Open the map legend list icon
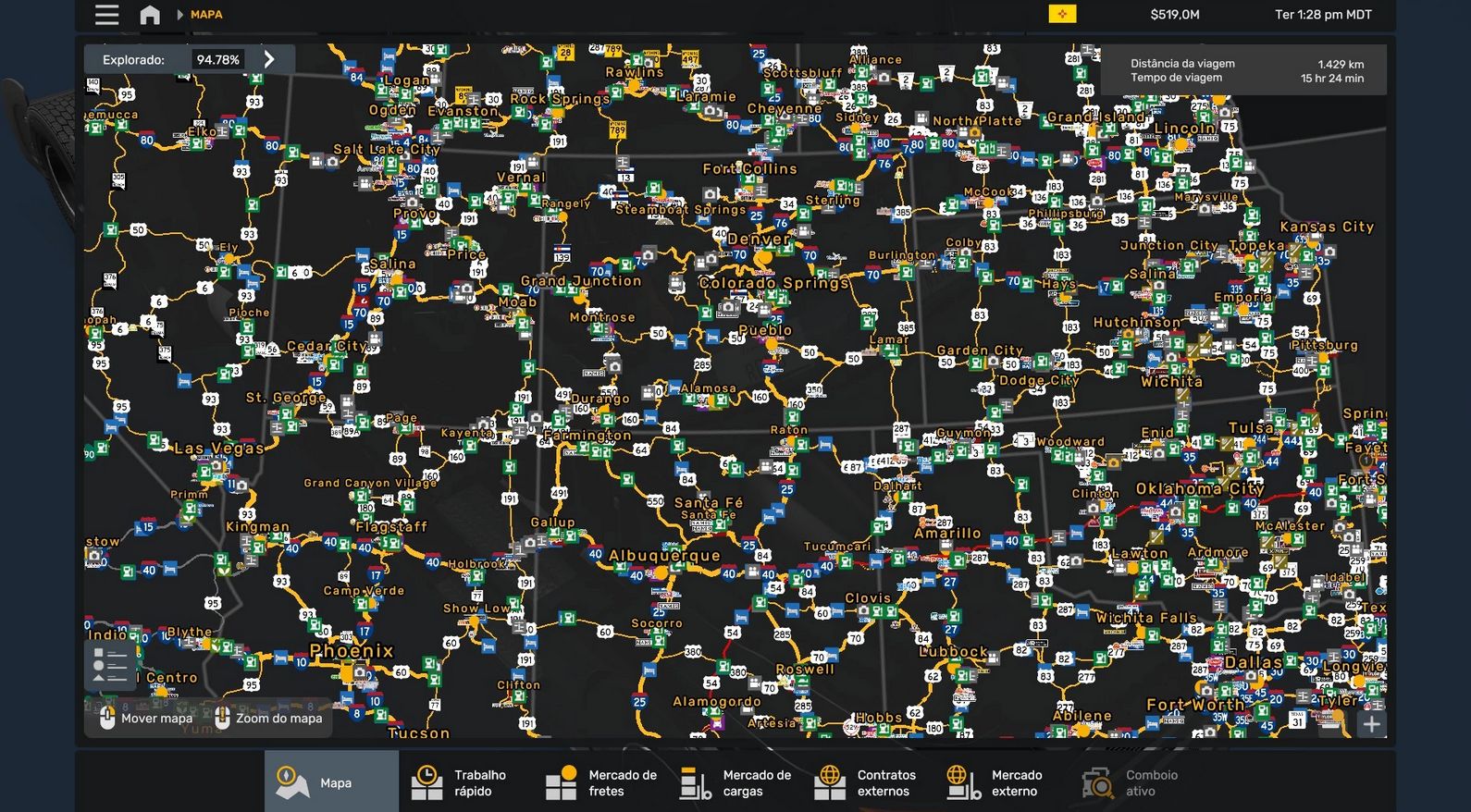The image size is (1471, 812). point(110,666)
